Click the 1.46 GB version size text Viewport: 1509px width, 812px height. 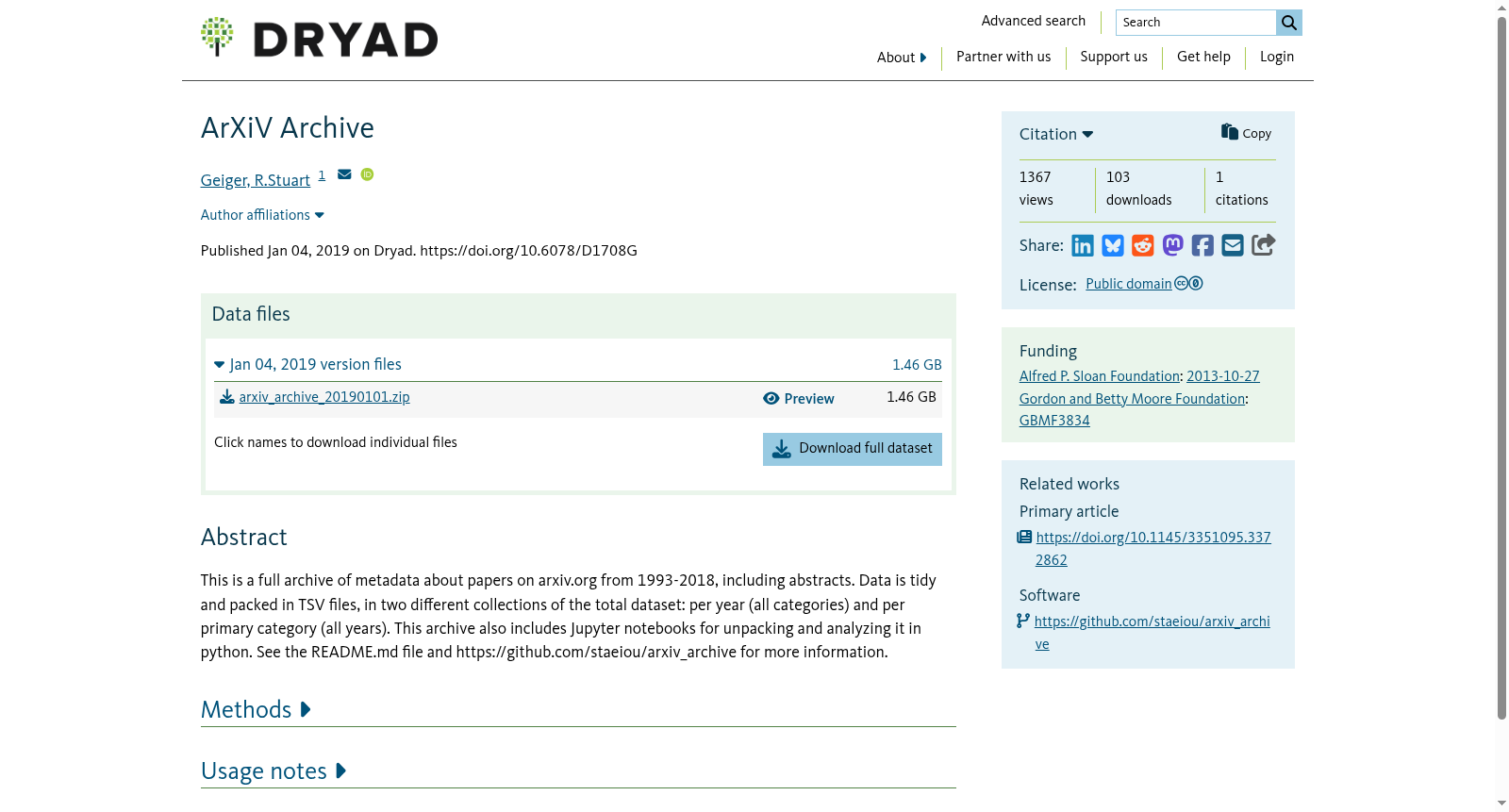point(917,365)
